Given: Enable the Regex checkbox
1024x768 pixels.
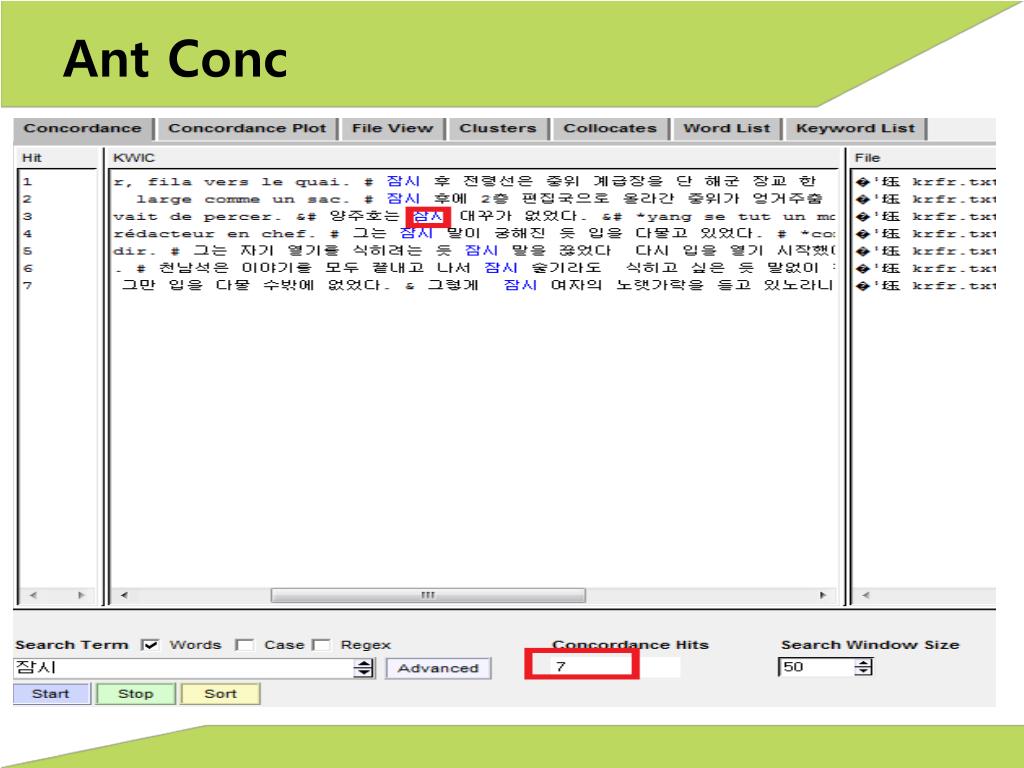Looking at the screenshot, I should 321,645.
